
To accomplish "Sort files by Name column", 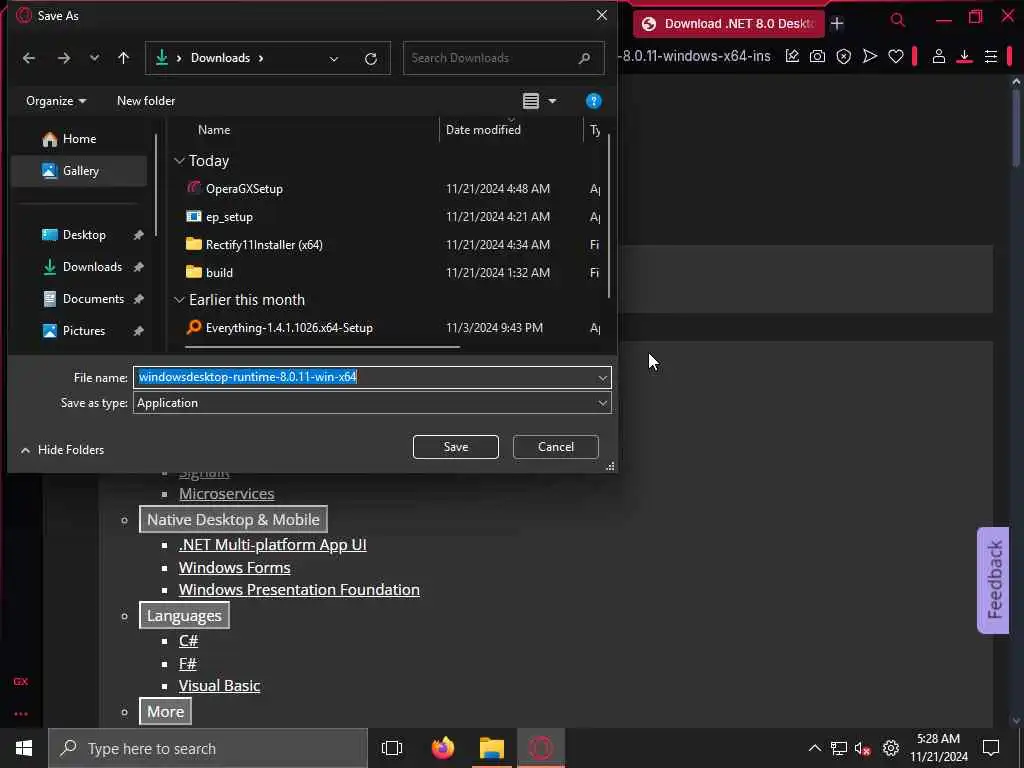I will click(214, 130).
